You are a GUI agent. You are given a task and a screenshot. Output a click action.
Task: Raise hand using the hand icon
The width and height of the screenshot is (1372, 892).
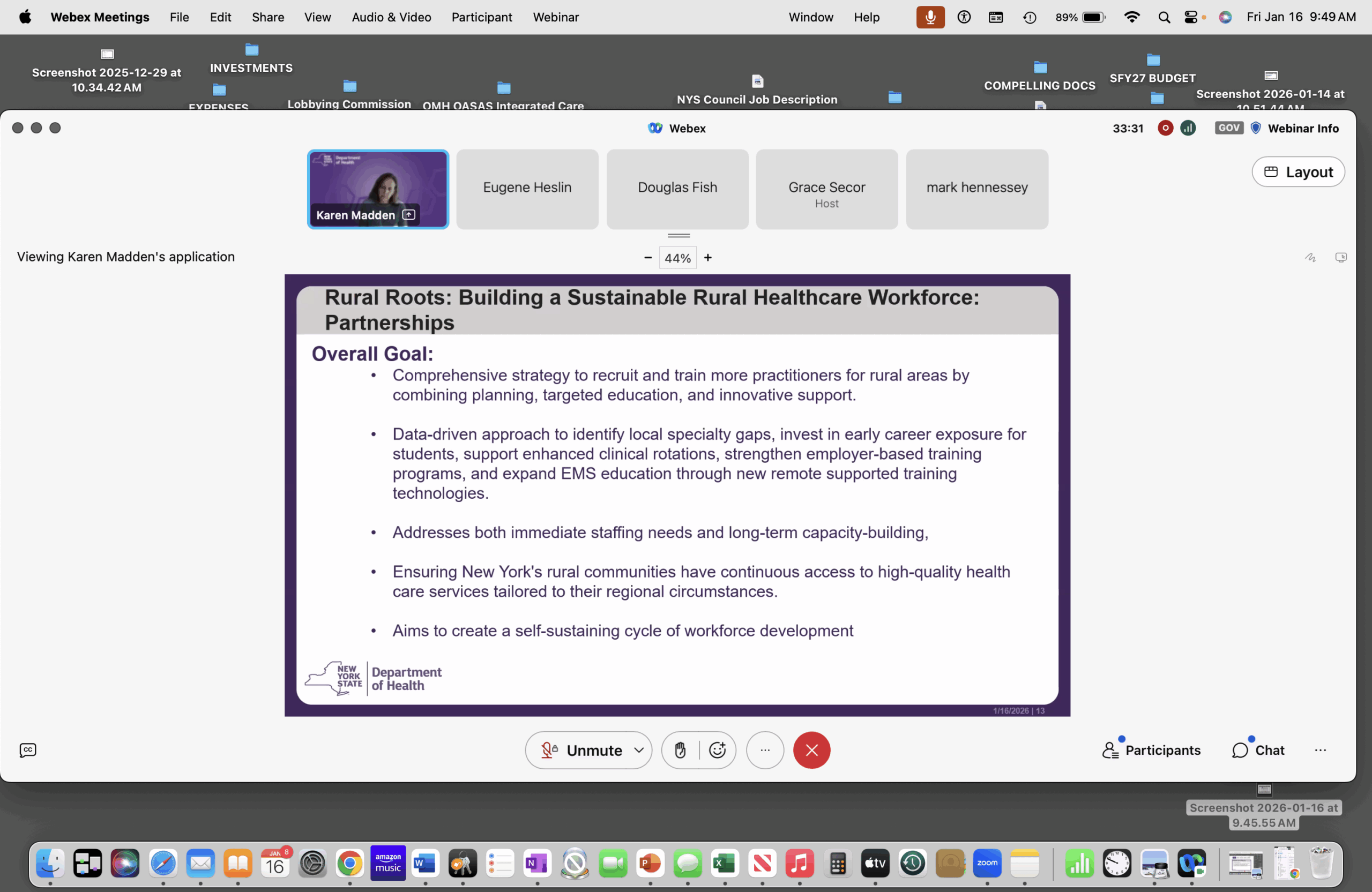click(x=680, y=750)
